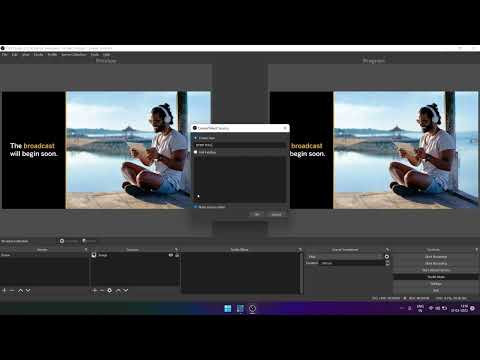Open the Docks menu
Image resolution: width=480 pixels, height=360 pixels.
38,55
